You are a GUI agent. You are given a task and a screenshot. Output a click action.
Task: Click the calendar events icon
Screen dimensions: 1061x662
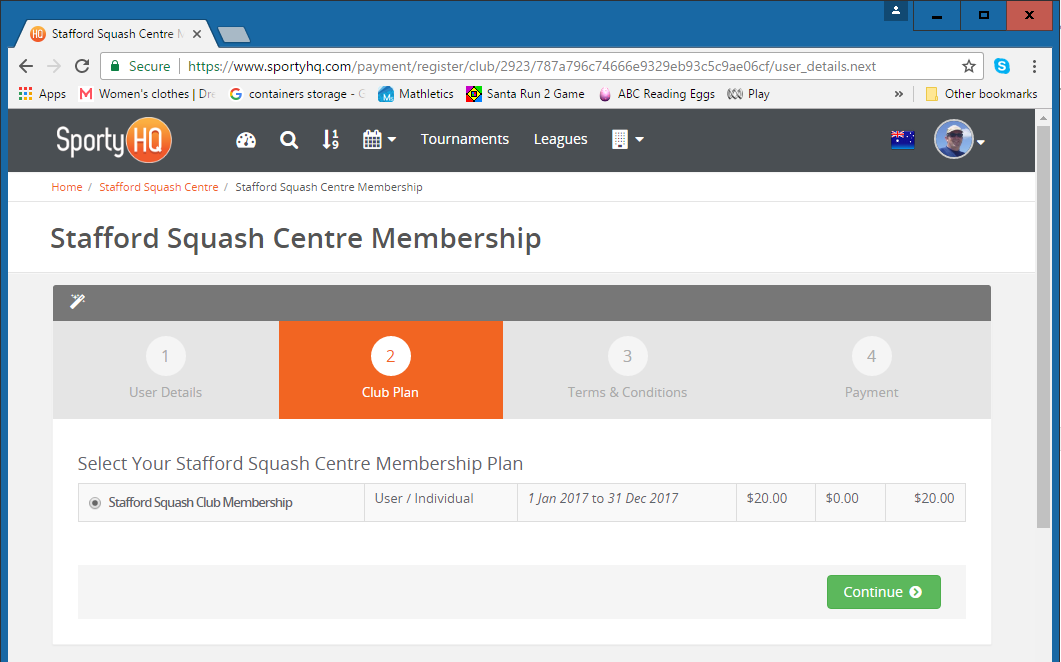373,139
